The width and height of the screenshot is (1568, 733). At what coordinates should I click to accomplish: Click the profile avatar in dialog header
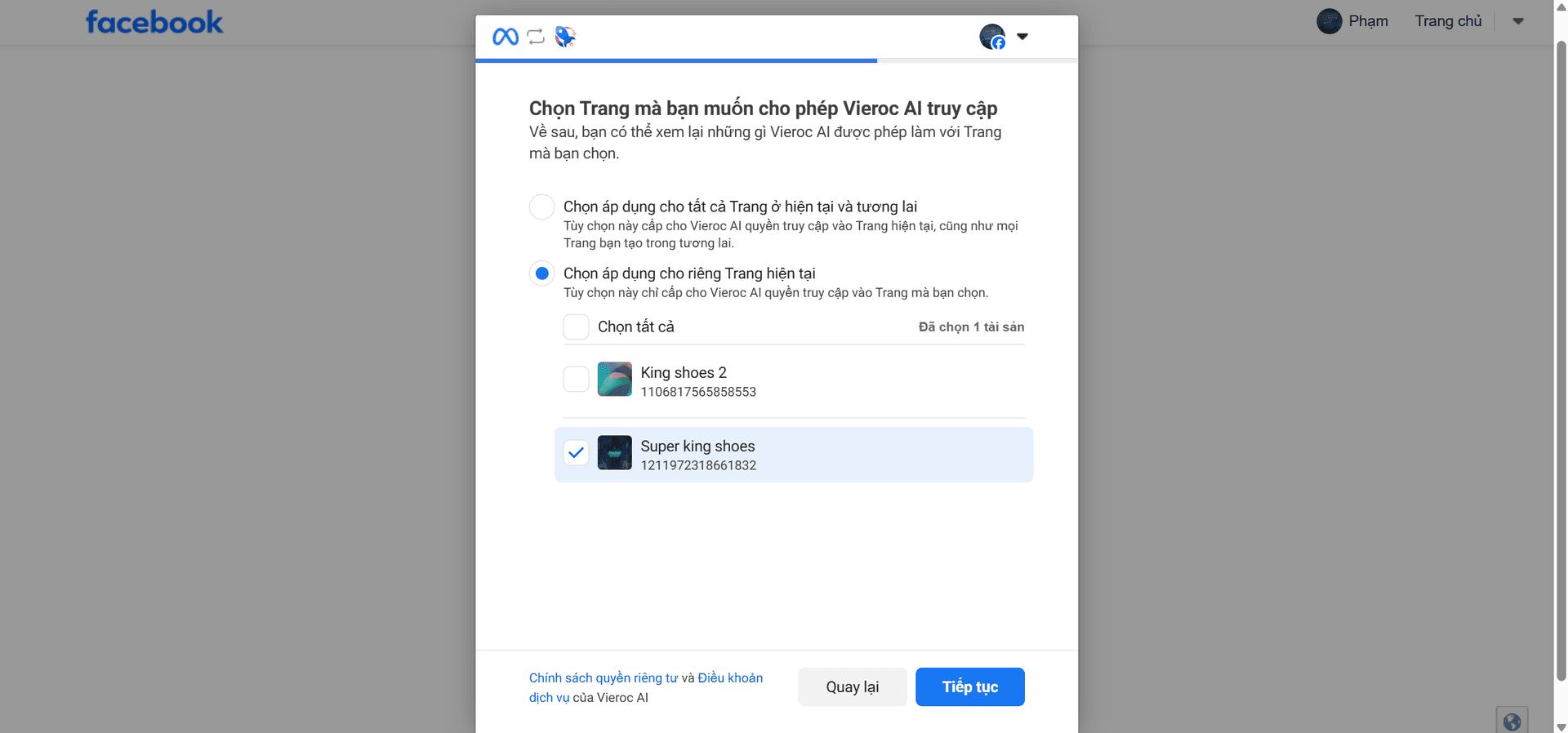click(x=992, y=37)
